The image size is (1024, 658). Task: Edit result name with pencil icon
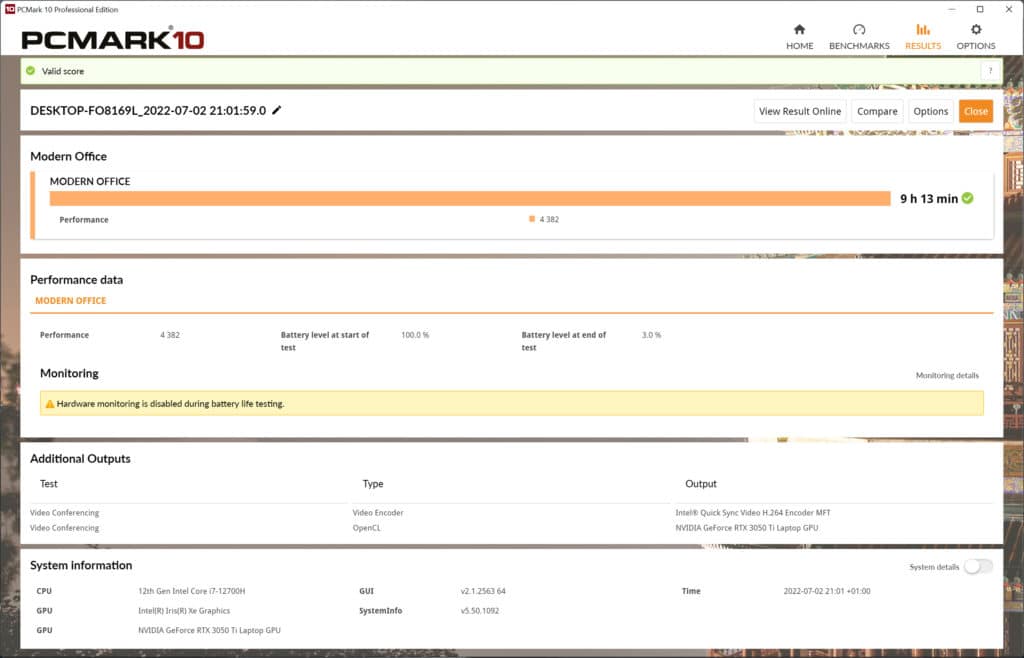[x=277, y=110]
